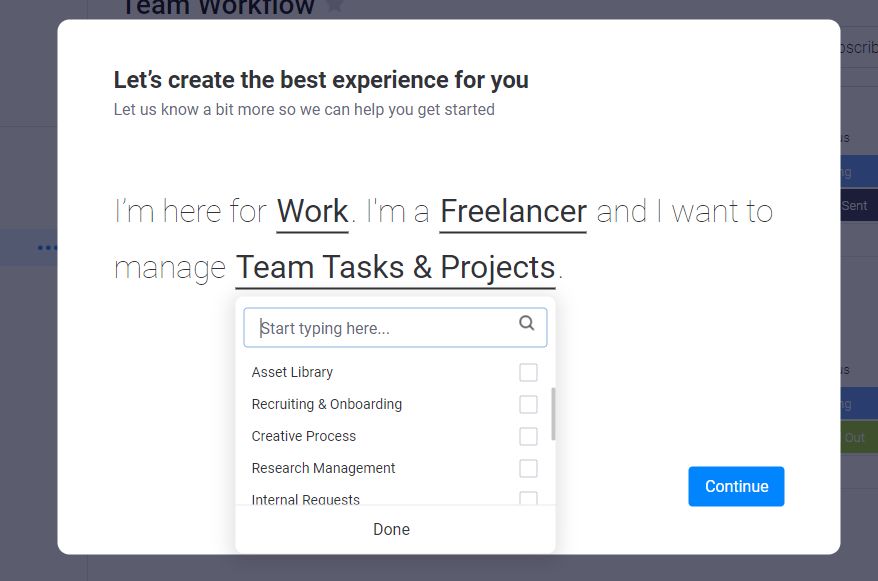Click the Continue button
Image resolution: width=878 pixels, height=581 pixels.
tap(736, 486)
